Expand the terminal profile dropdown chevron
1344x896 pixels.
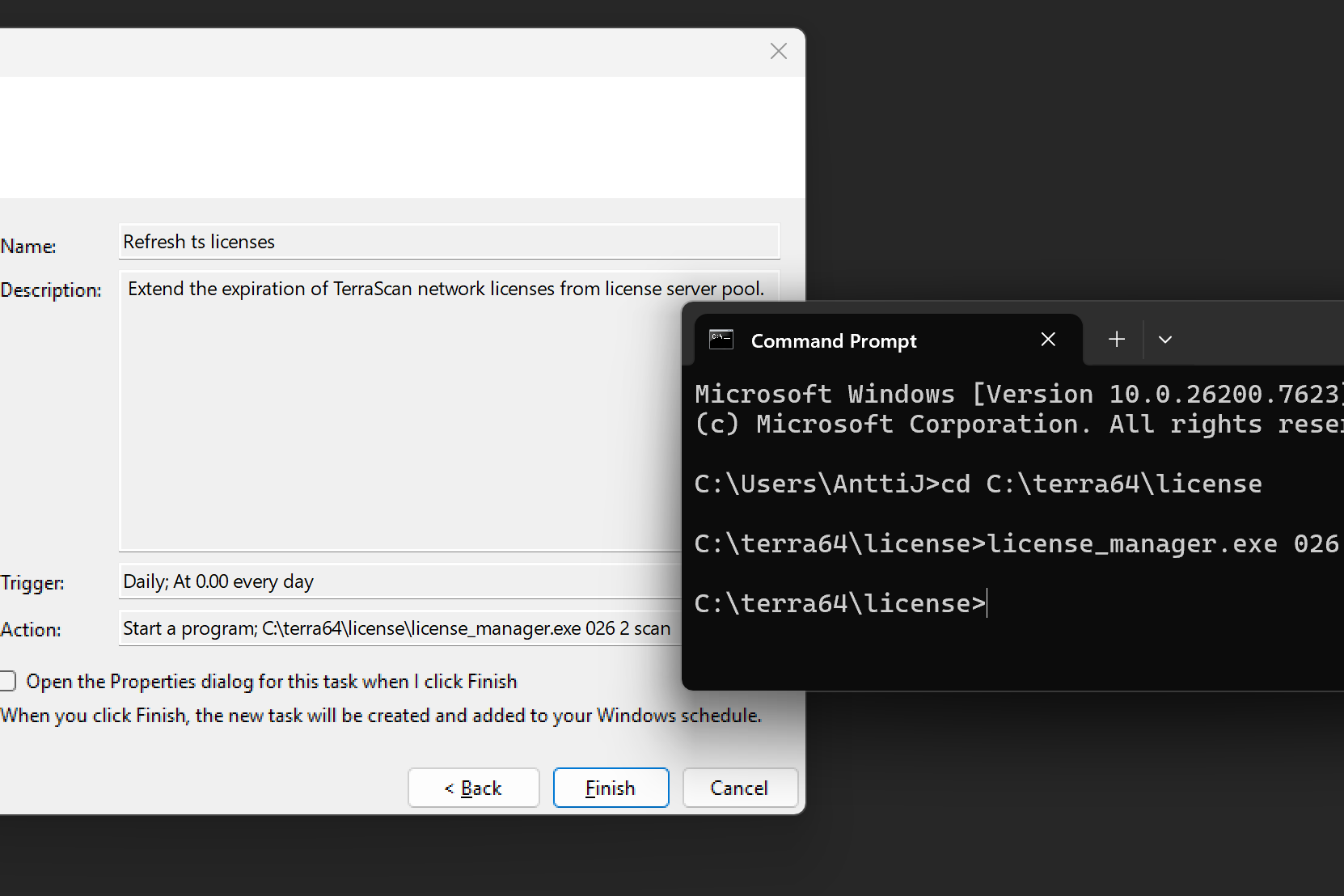coord(1164,340)
